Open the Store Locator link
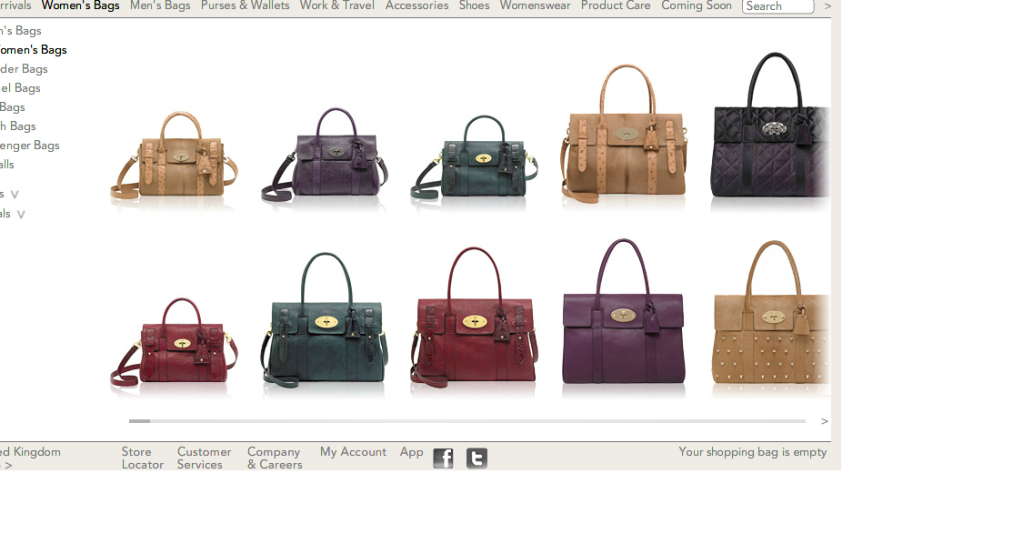The height and width of the screenshot is (554, 1023). 142,458
